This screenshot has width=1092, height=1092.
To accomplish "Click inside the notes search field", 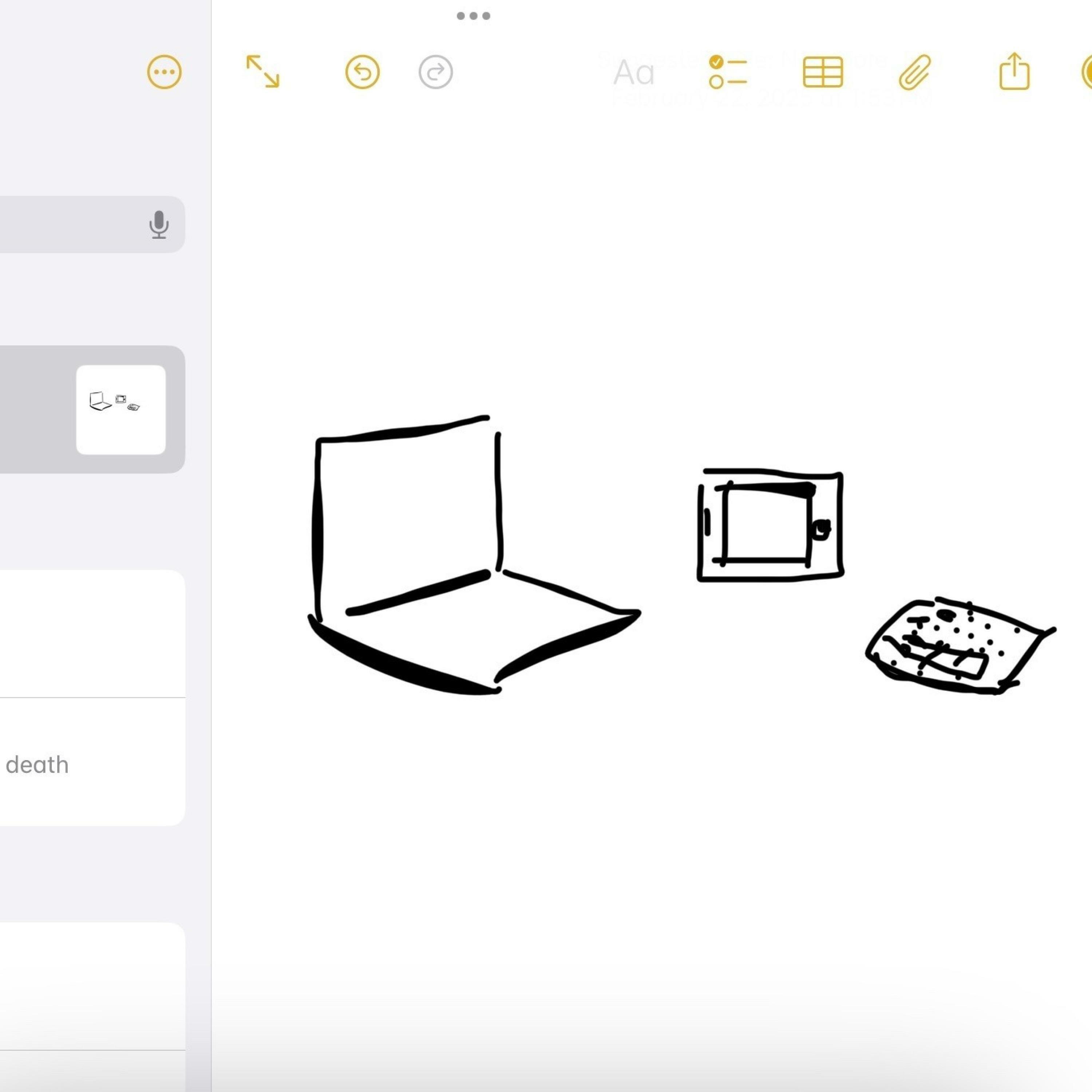I will 68,224.
